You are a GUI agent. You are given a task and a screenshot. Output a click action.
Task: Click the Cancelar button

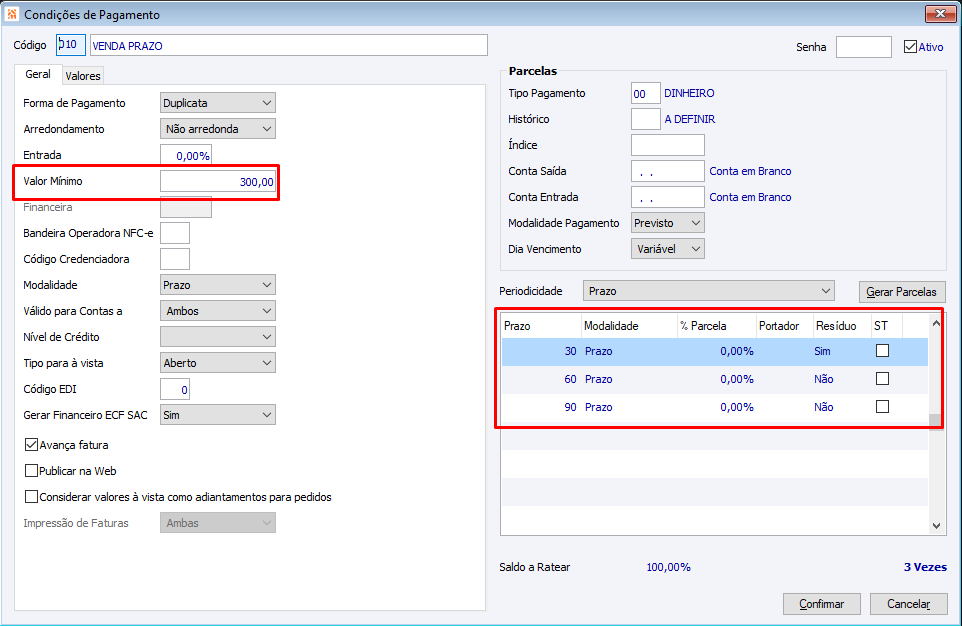tap(908, 604)
